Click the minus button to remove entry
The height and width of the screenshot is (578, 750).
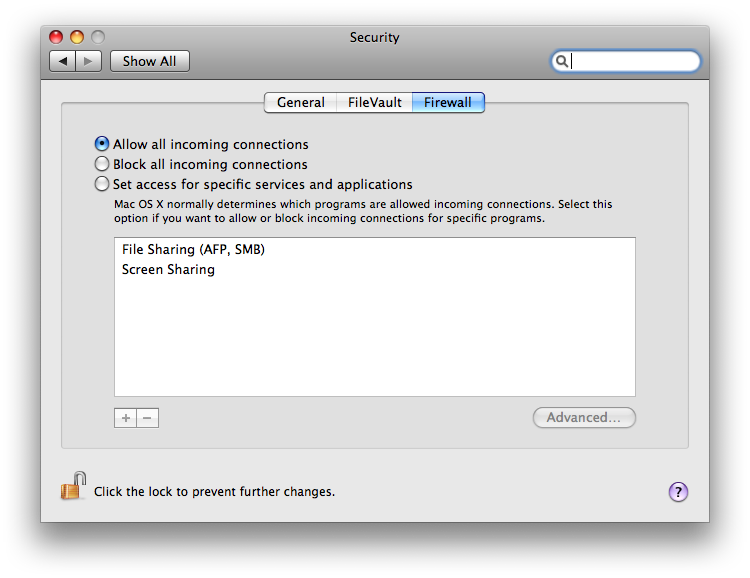tap(148, 418)
